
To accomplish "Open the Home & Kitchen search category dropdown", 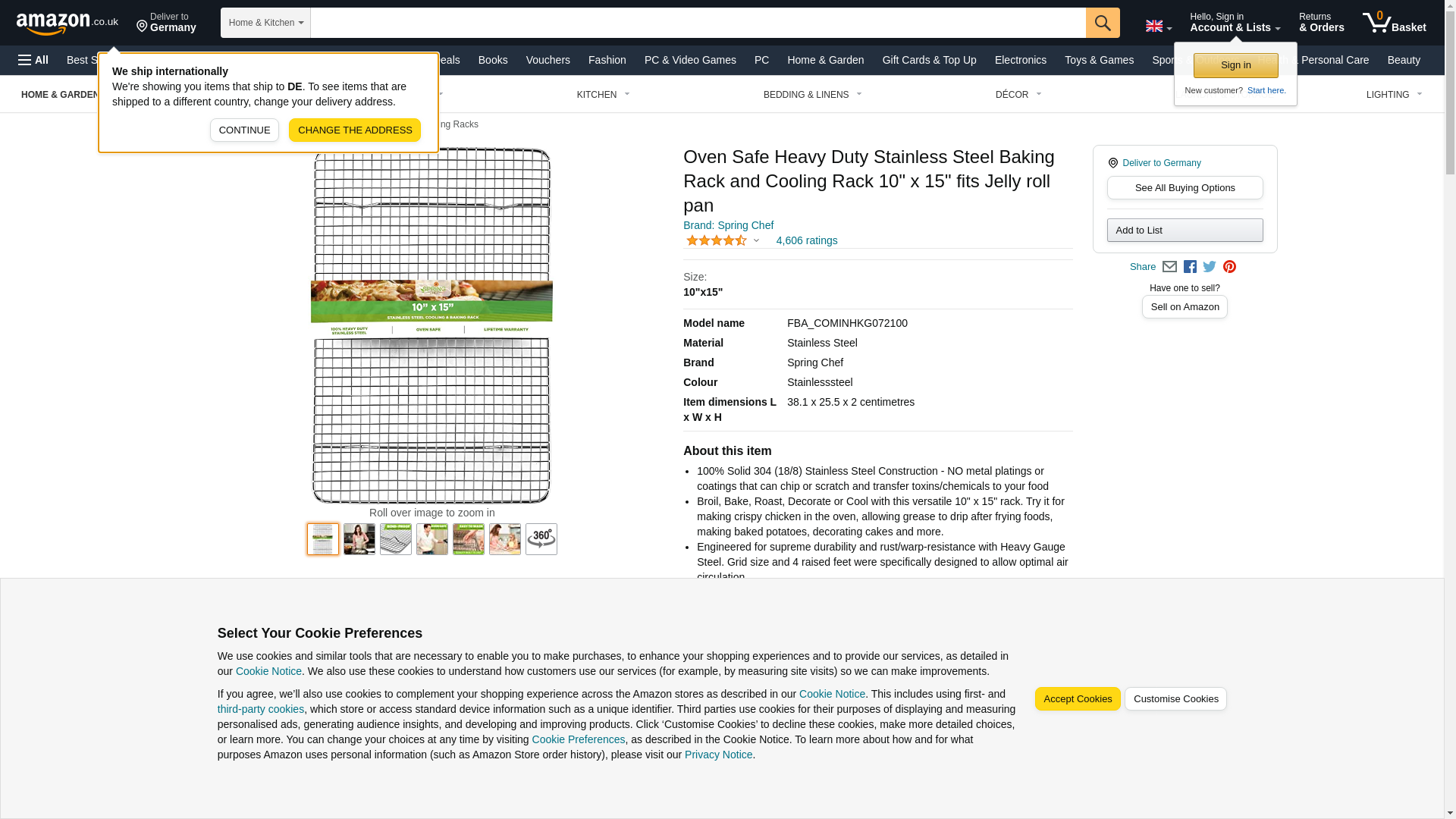I will click(x=265, y=23).
